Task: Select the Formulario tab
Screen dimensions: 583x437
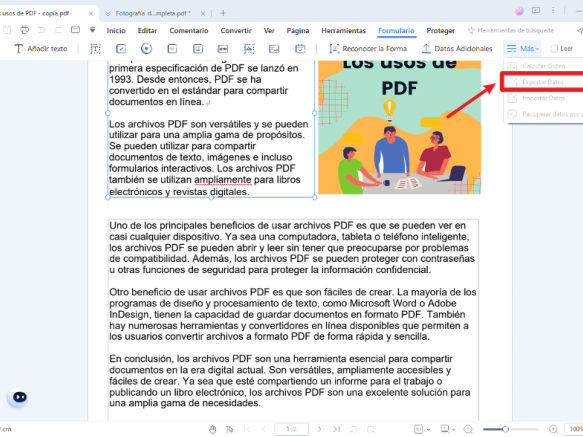Action: coord(396,30)
